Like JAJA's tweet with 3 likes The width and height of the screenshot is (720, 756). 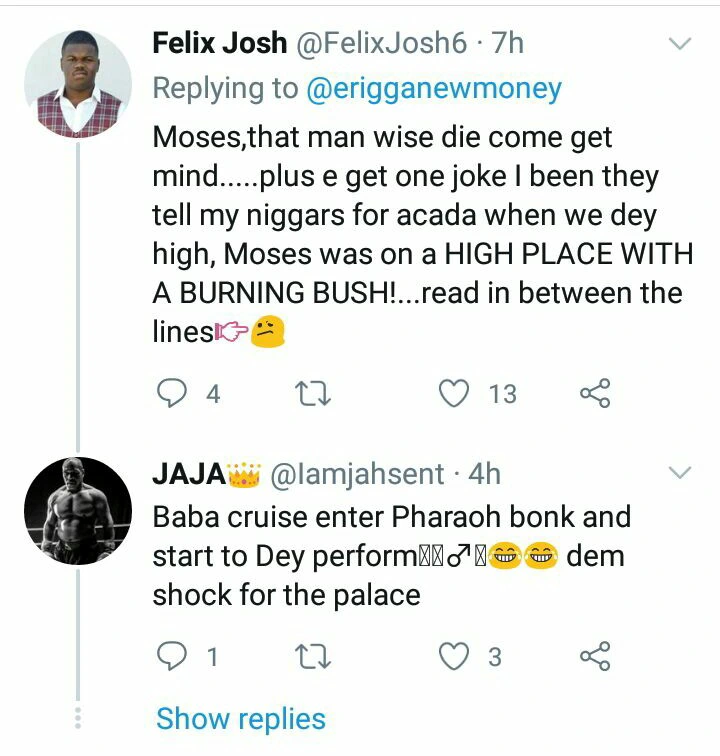[455, 656]
